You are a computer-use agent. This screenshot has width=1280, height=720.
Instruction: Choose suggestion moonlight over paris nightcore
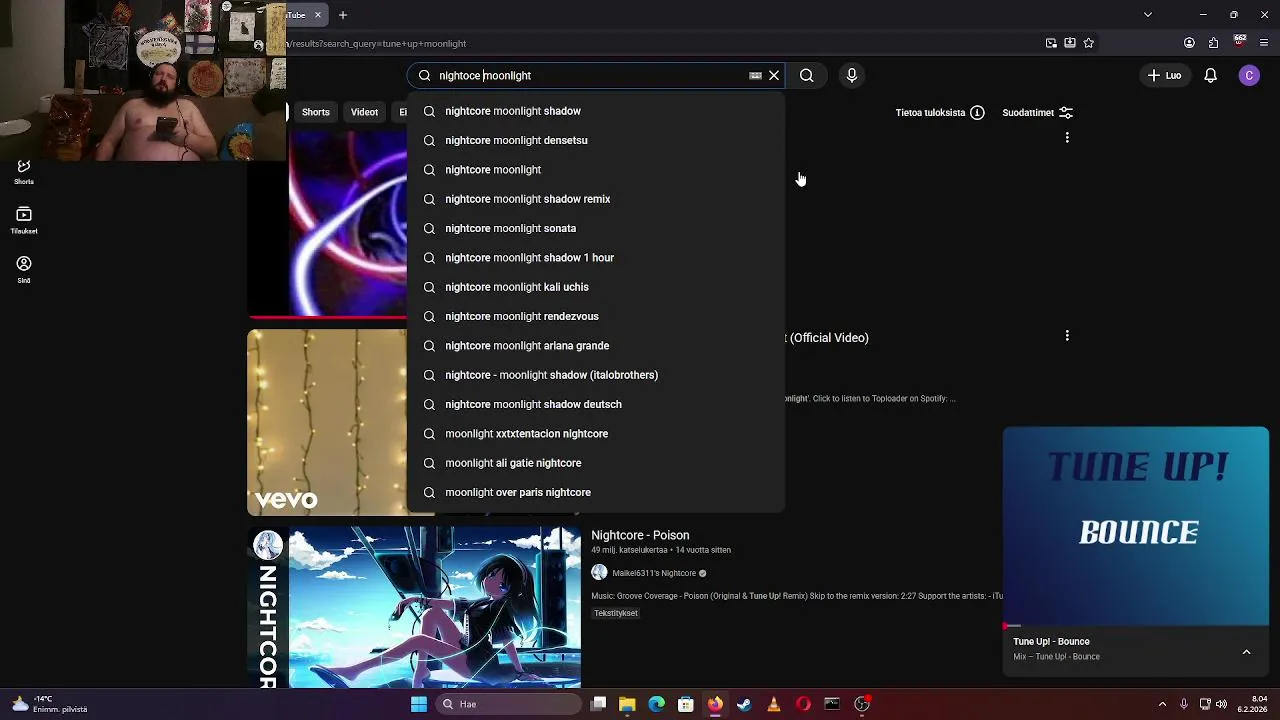(x=596, y=492)
